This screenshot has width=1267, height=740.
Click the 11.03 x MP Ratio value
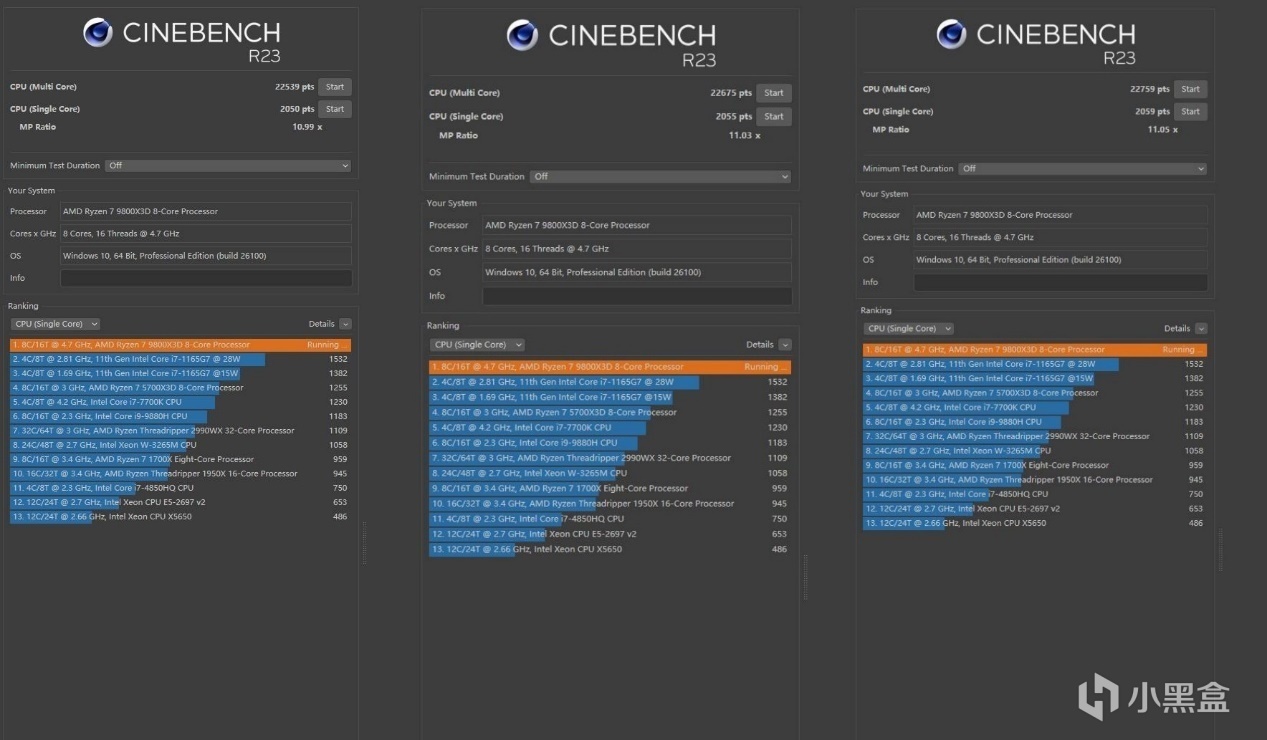click(x=744, y=135)
